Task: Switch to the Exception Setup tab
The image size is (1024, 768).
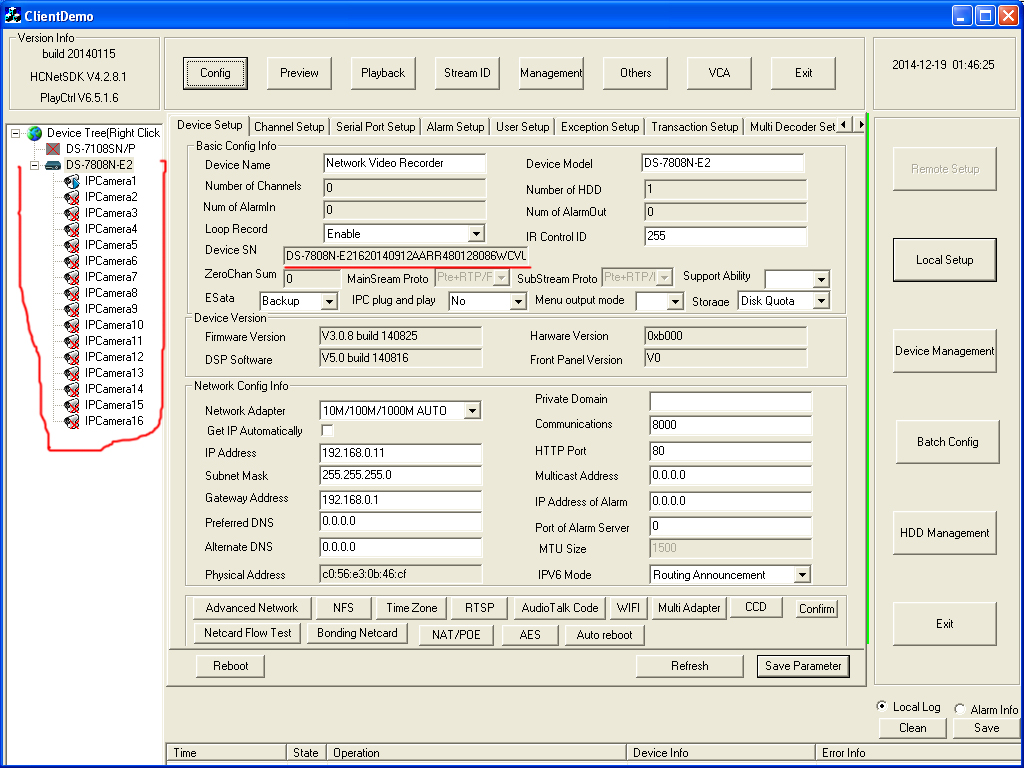Action: [x=600, y=127]
